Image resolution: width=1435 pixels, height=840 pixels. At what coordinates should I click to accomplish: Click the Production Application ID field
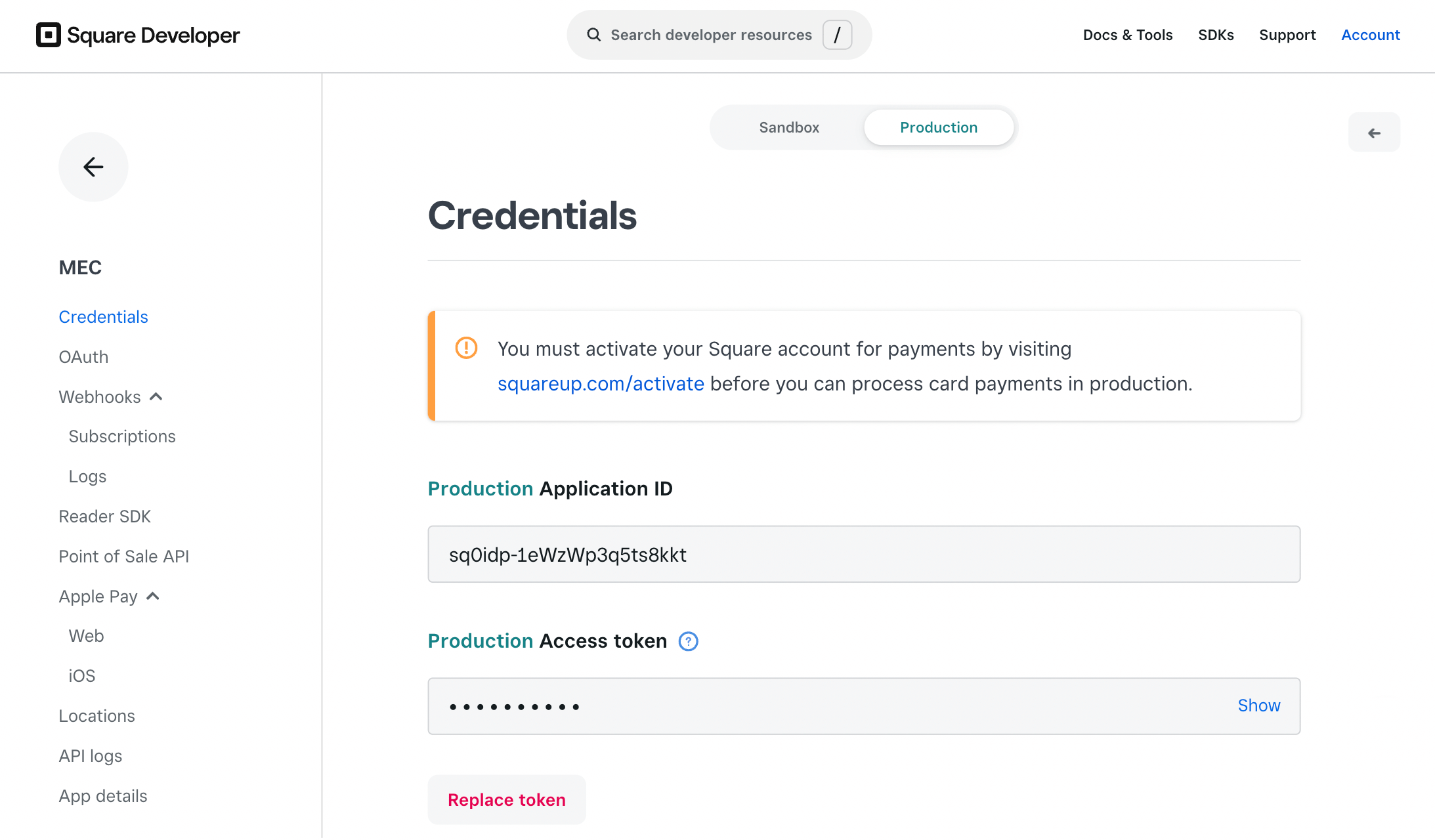(x=863, y=555)
